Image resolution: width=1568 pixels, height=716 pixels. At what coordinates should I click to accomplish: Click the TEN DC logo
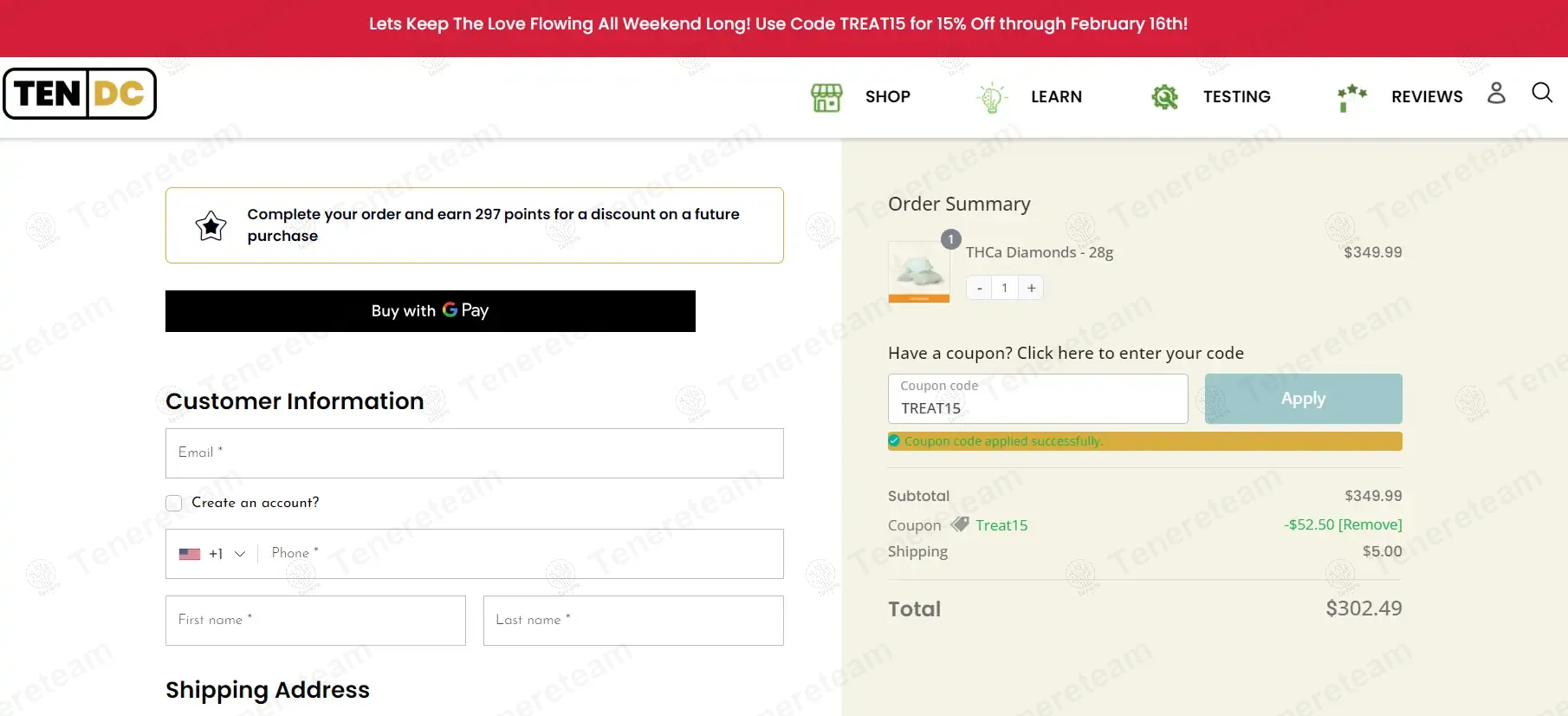click(x=80, y=94)
